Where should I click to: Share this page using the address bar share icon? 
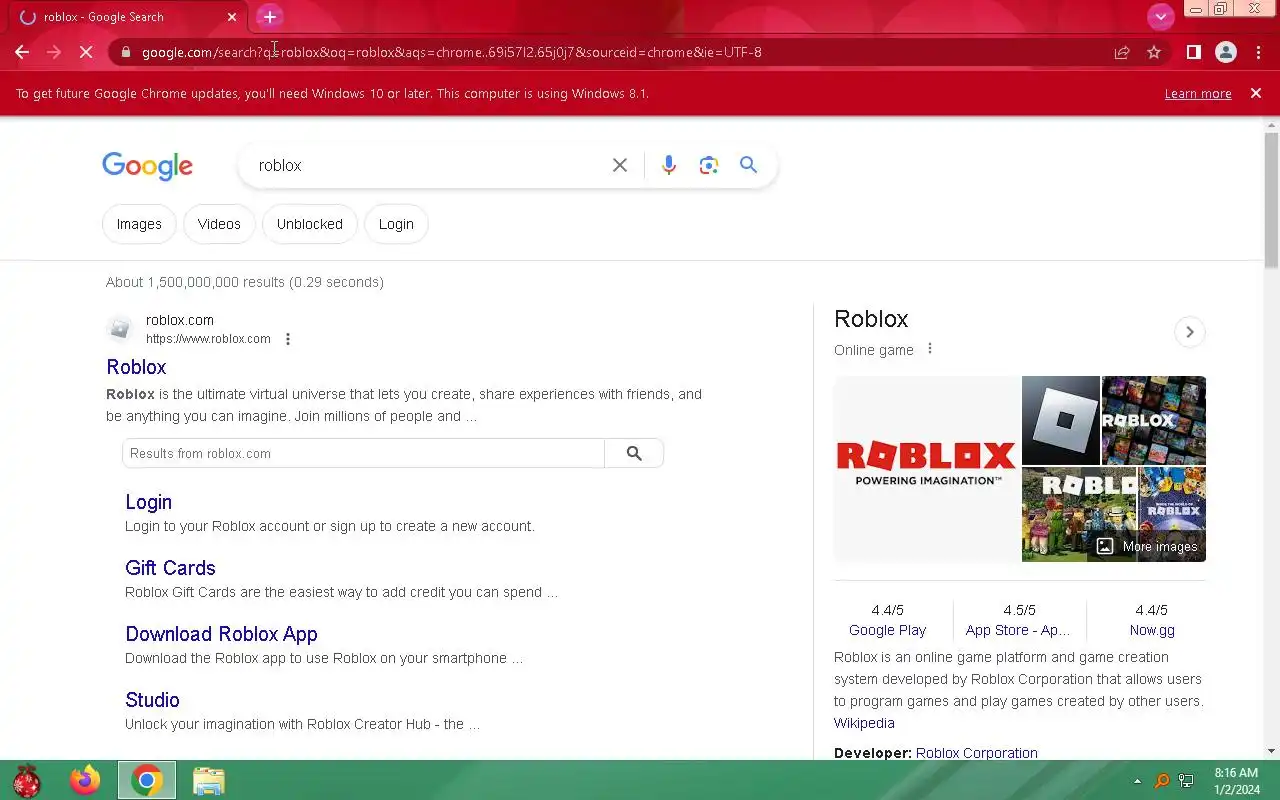1122,52
